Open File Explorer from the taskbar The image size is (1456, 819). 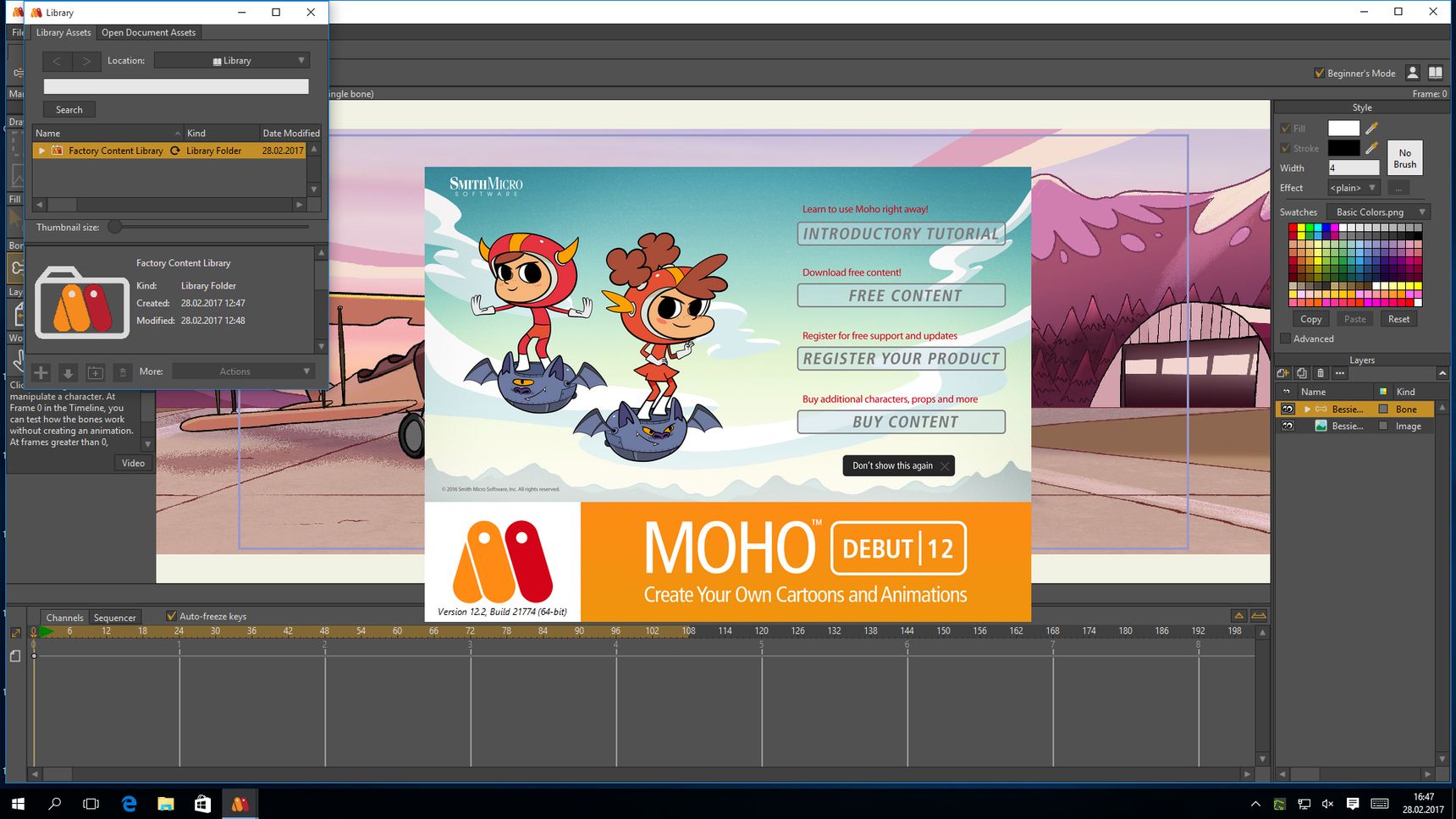pyautogui.click(x=166, y=804)
